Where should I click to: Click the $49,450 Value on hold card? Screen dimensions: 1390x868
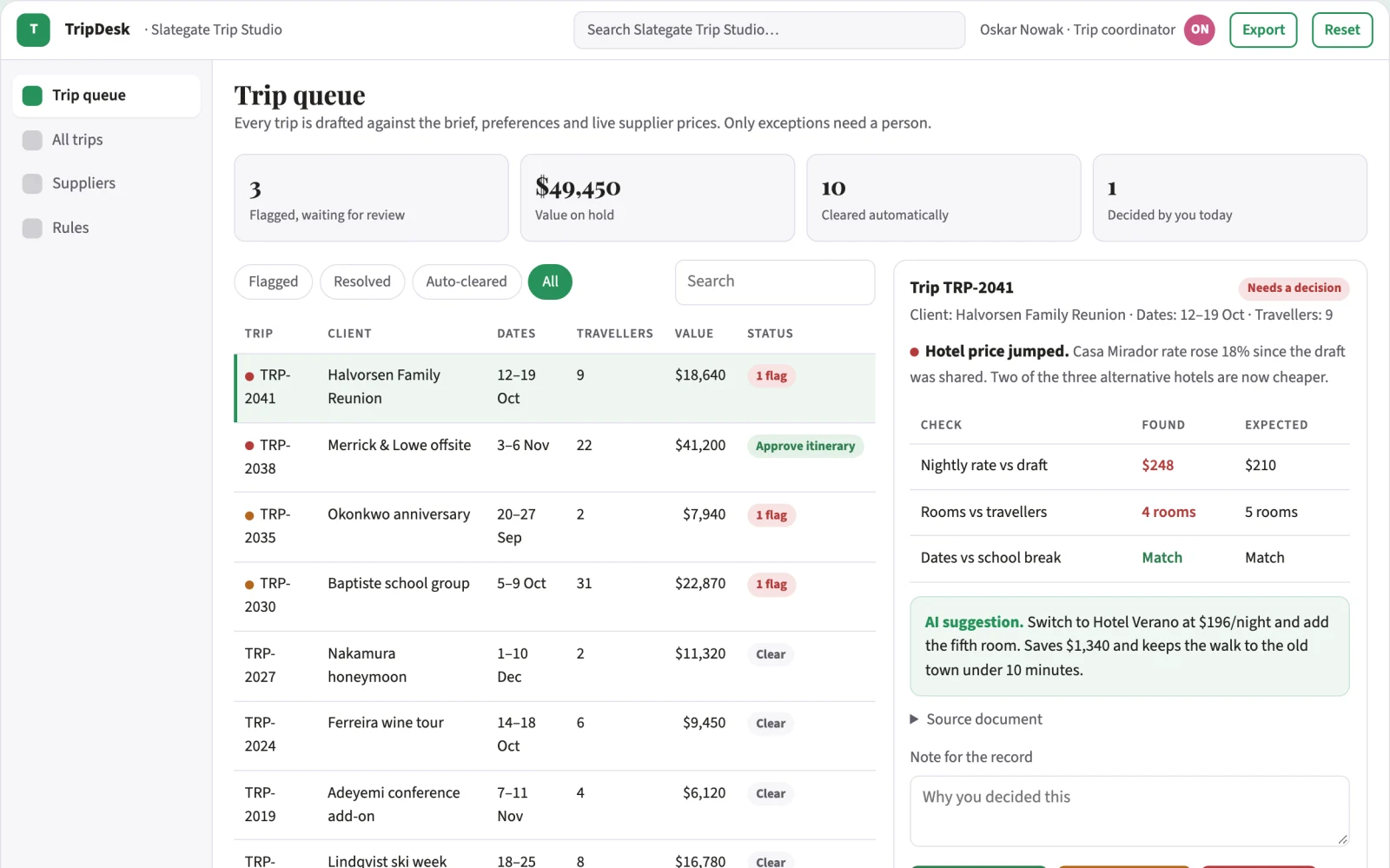[x=658, y=198]
